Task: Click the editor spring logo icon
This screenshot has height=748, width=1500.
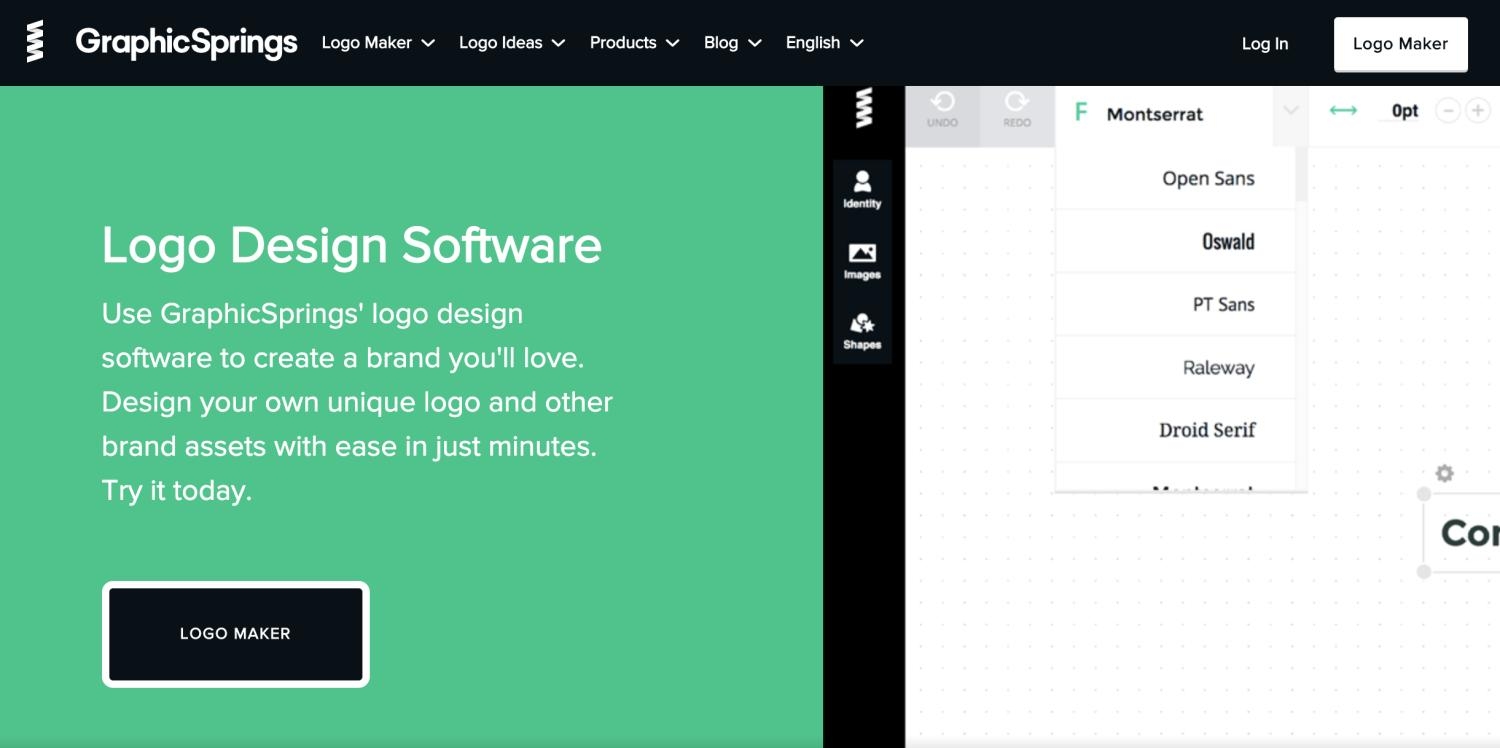Action: click(x=864, y=108)
